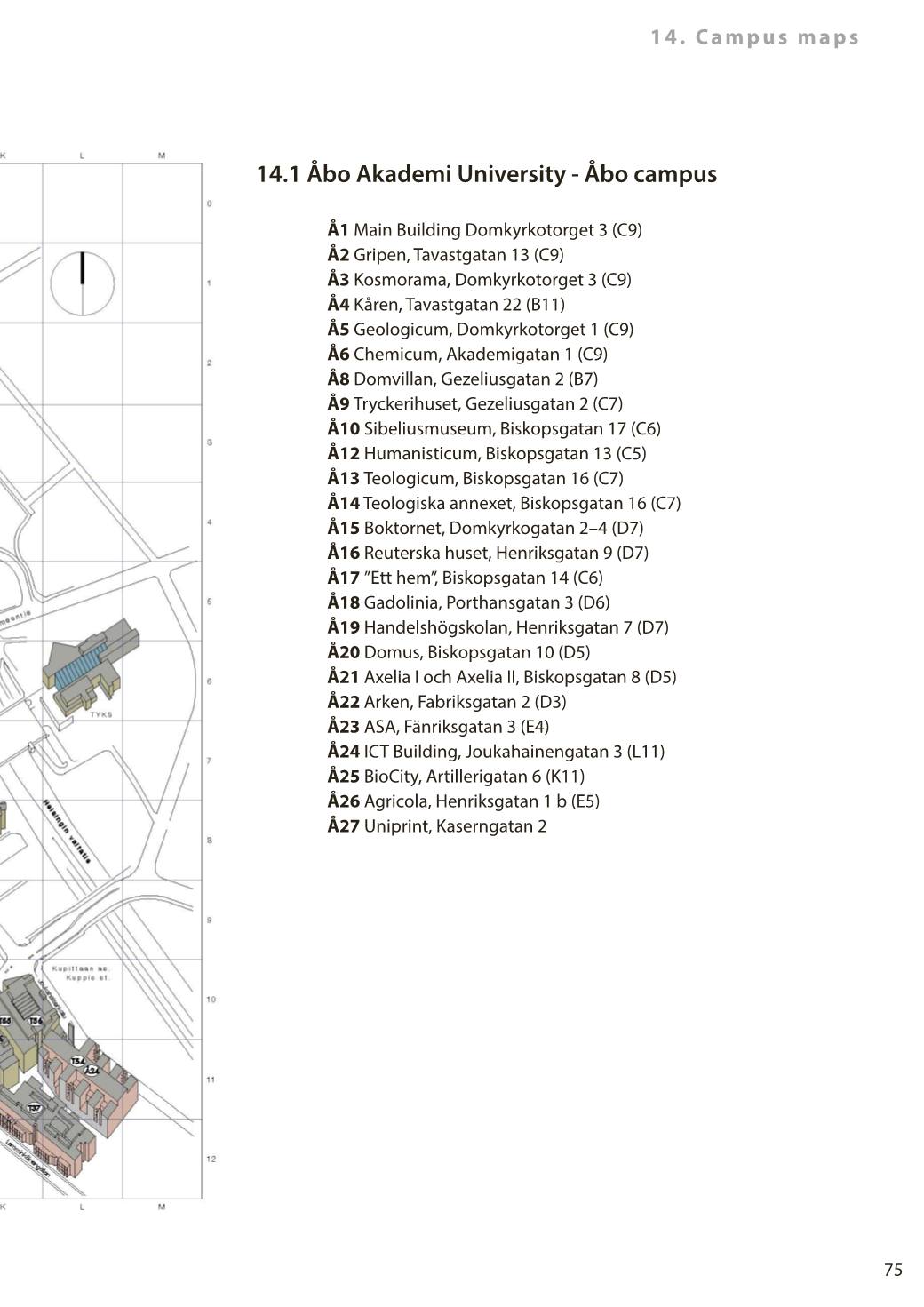924x1307 pixels.
Task: Select the 'Å2 Gripen, Tavastgatan 13' entry
Action: (x=446, y=255)
